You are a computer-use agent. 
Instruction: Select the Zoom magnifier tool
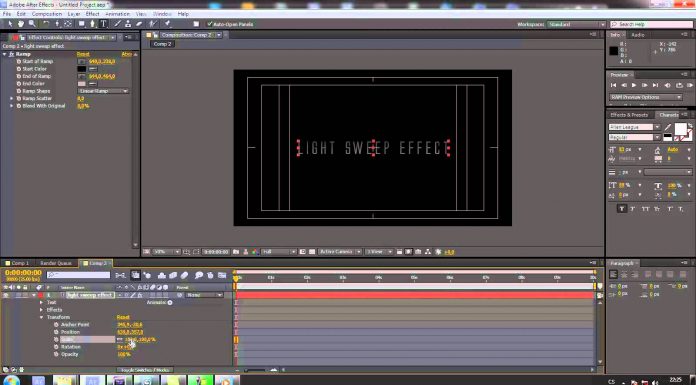tap(32, 24)
